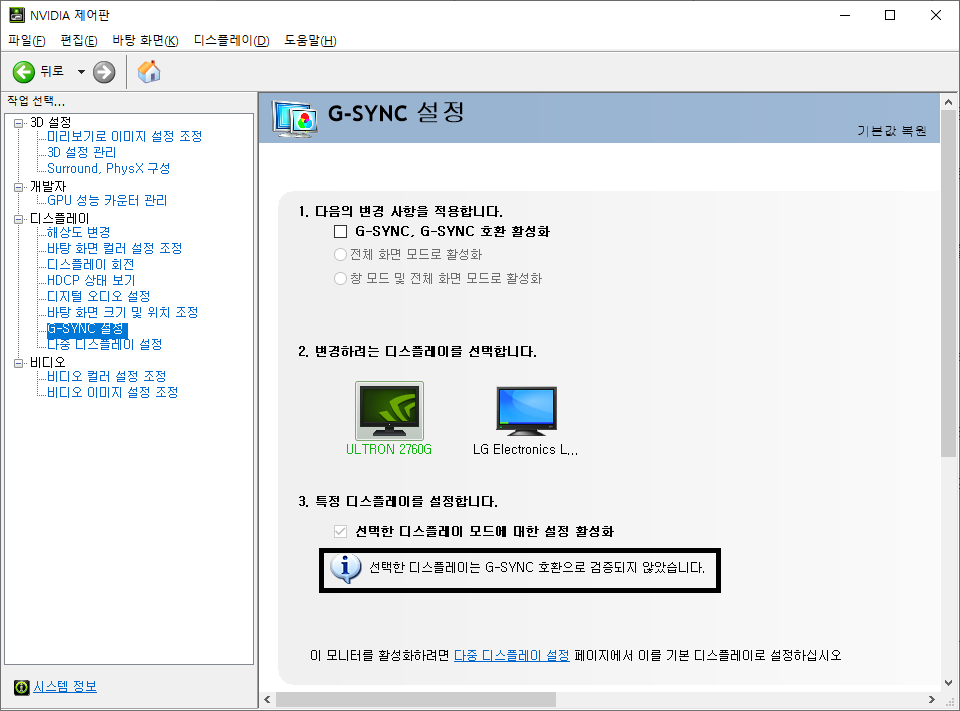The image size is (960, 711).
Task: Click the system info icon at bottom left
Action: click(x=21, y=687)
